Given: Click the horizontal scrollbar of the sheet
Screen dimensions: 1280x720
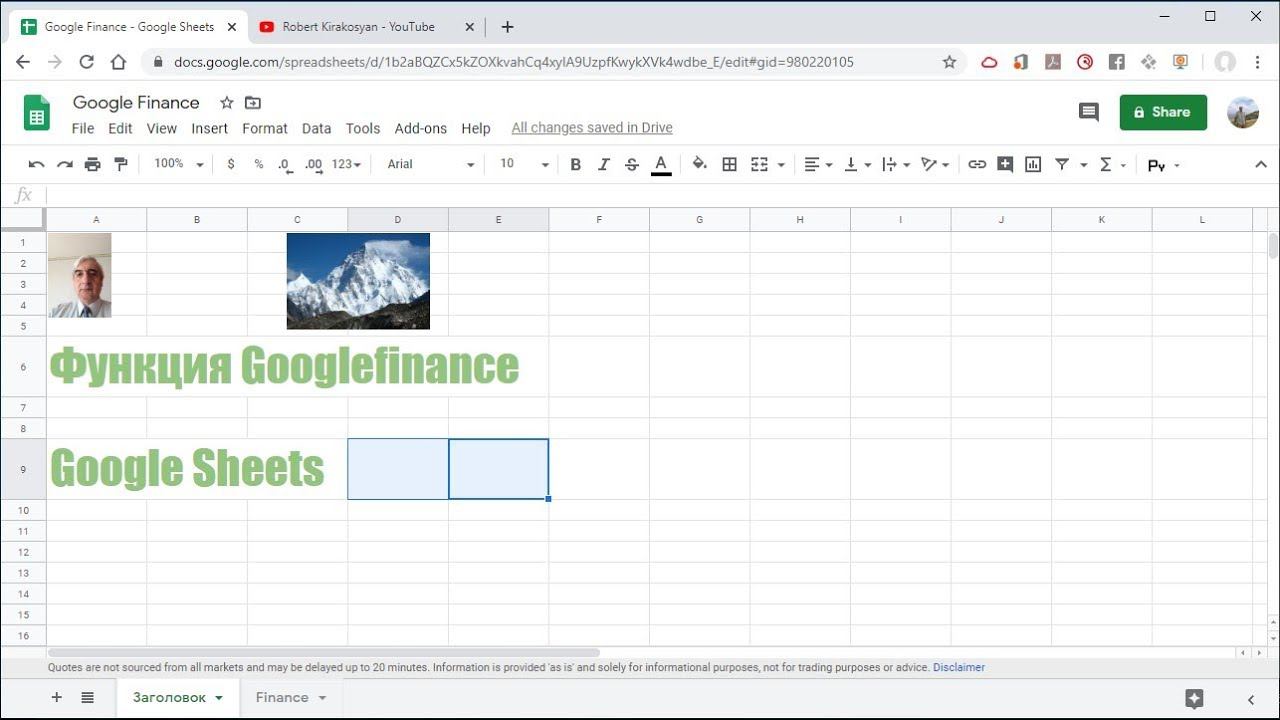Looking at the screenshot, I should pyautogui.click(x=323, y=653).
